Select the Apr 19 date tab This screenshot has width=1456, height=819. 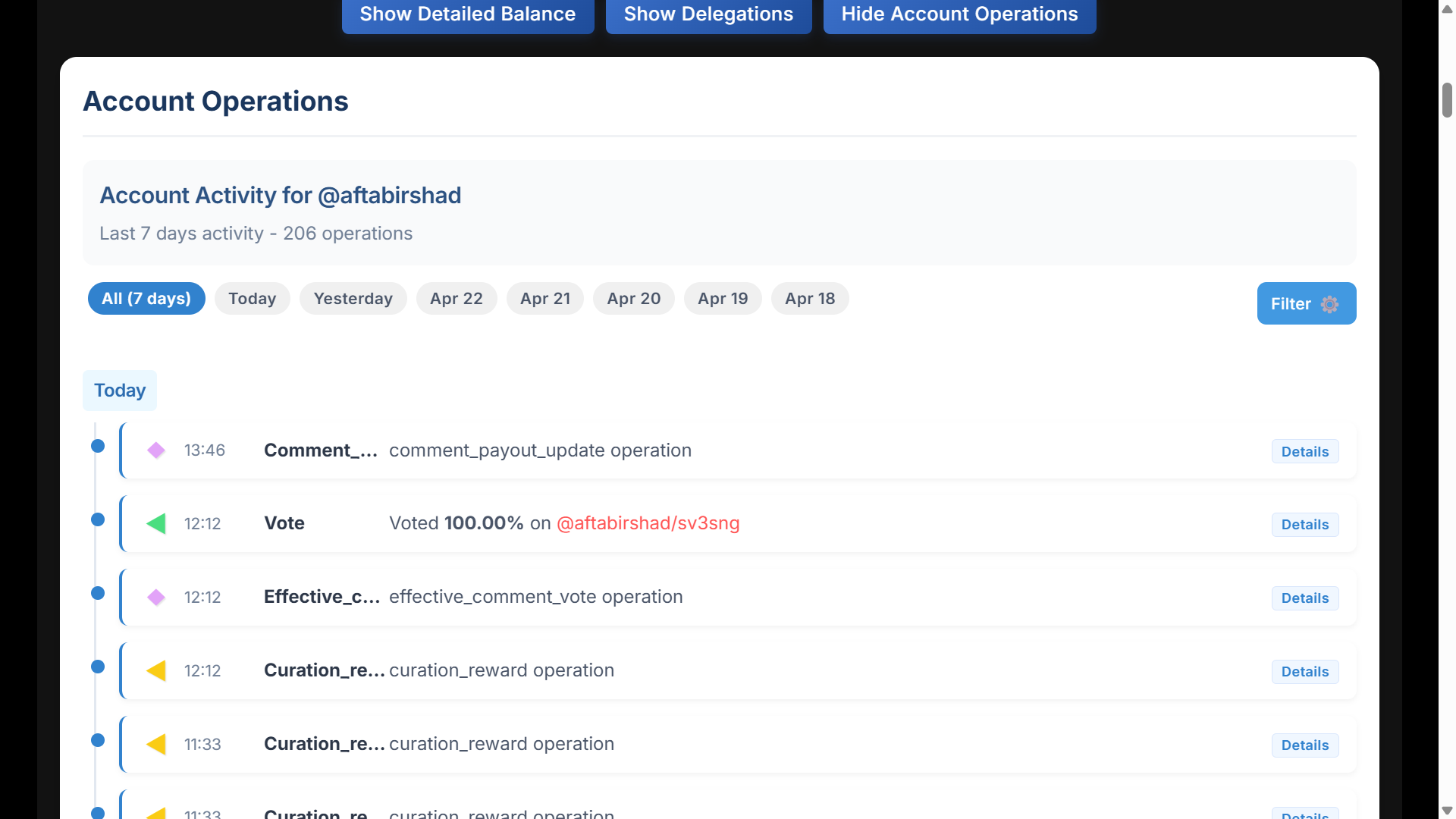point(723,299)
